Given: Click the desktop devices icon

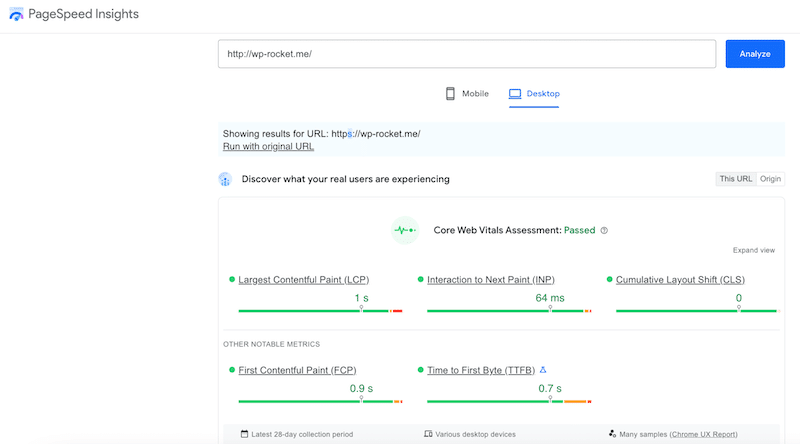Looking at the screenshot, I should [428, 434].
